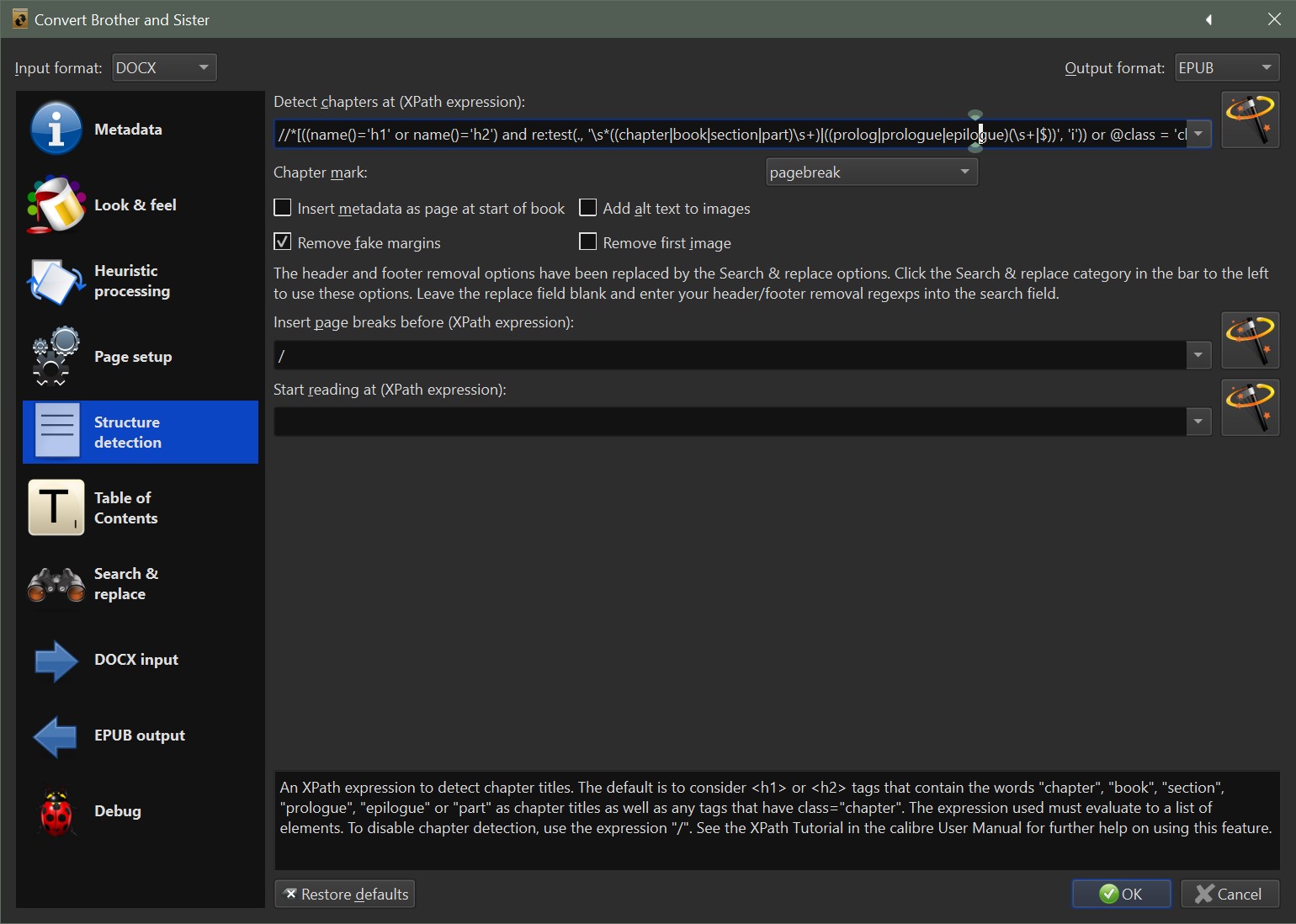Viewport: 1296px width, 924px height.
Task: Click the wizard wand beside Detect chapters
Action: (x=1250, y=119)
